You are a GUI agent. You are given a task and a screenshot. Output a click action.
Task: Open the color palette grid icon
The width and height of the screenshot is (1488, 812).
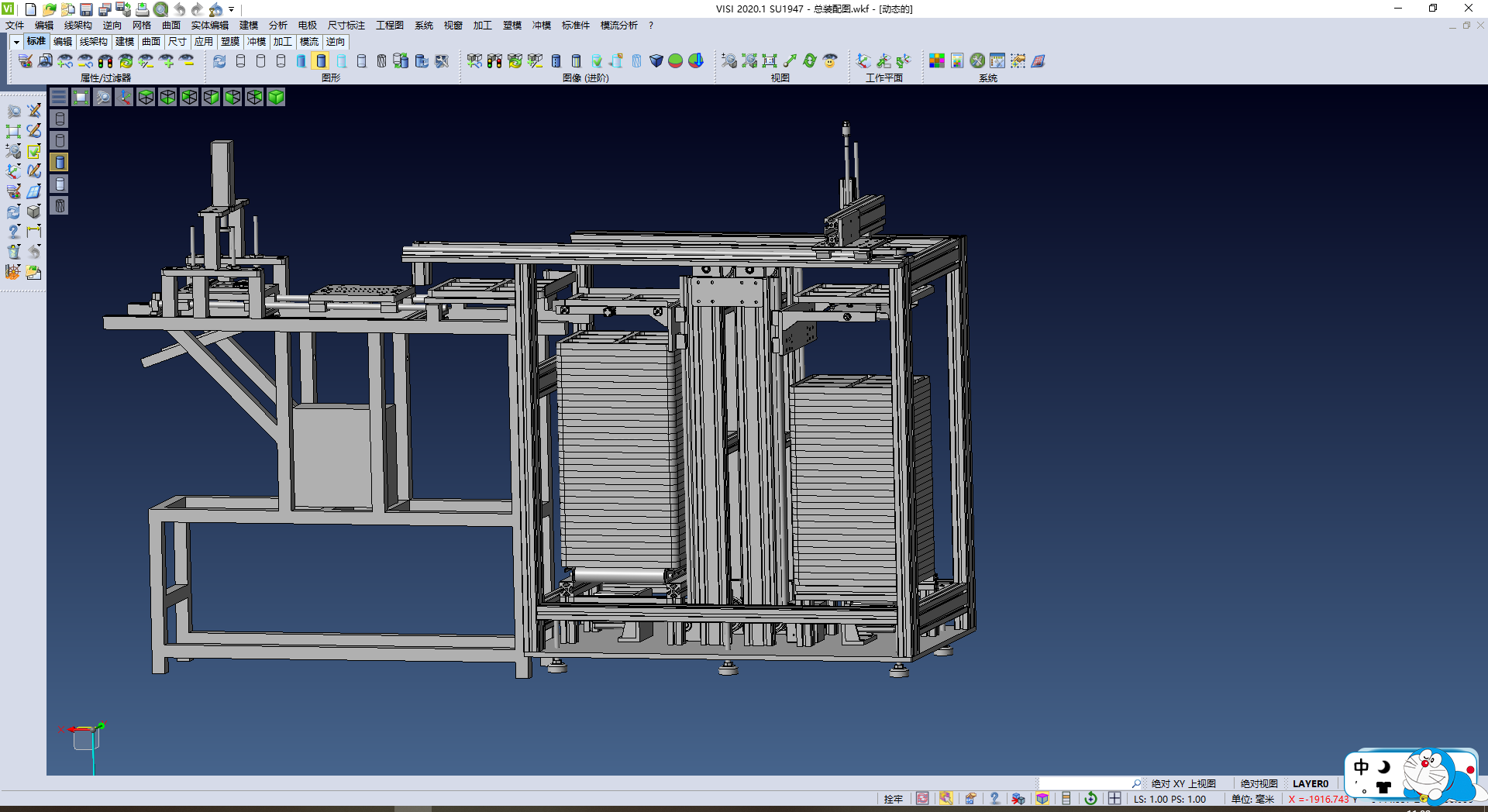(x=936, y=60)
